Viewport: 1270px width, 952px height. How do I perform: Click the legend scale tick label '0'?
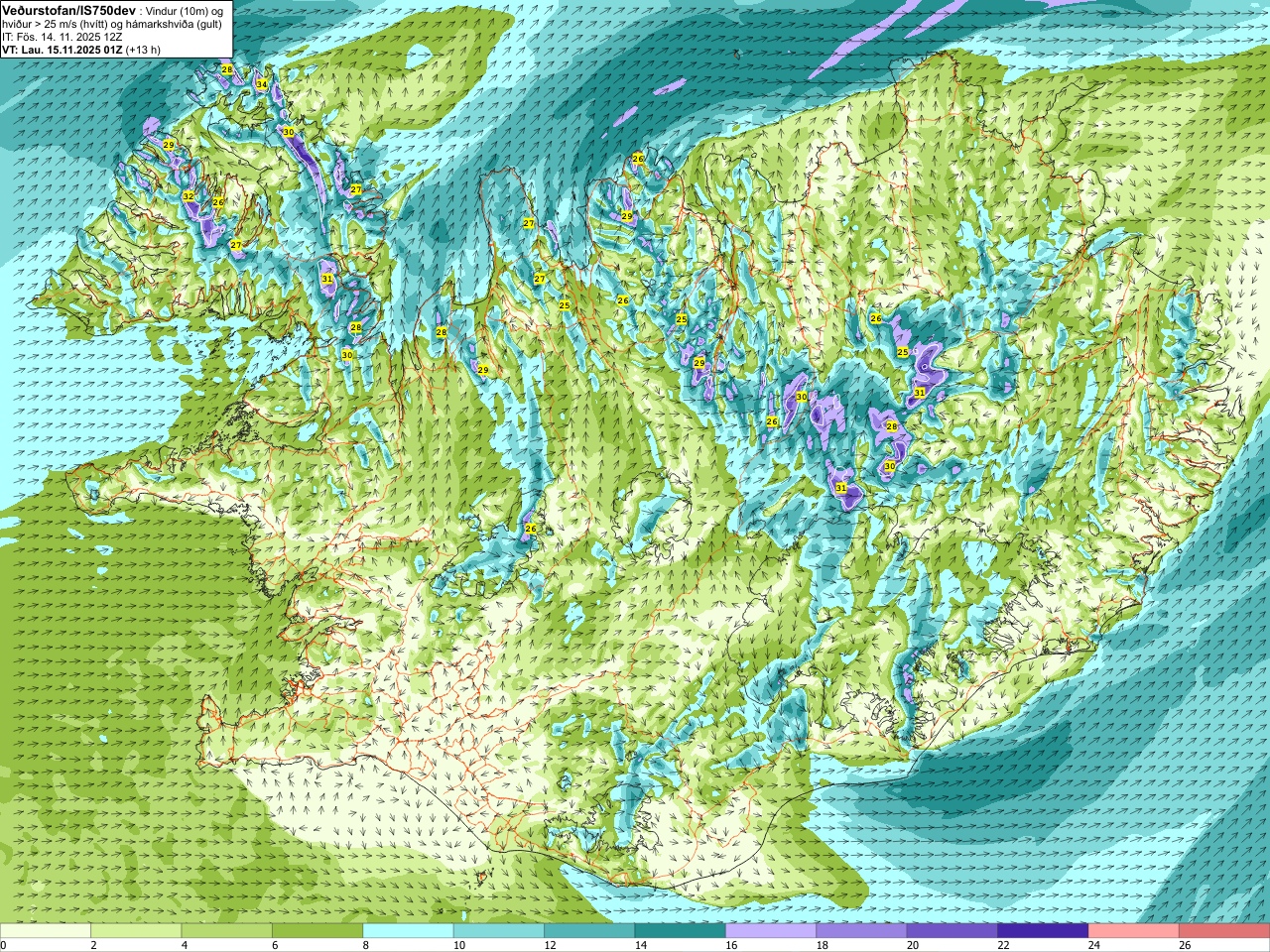tap(4, 945)
